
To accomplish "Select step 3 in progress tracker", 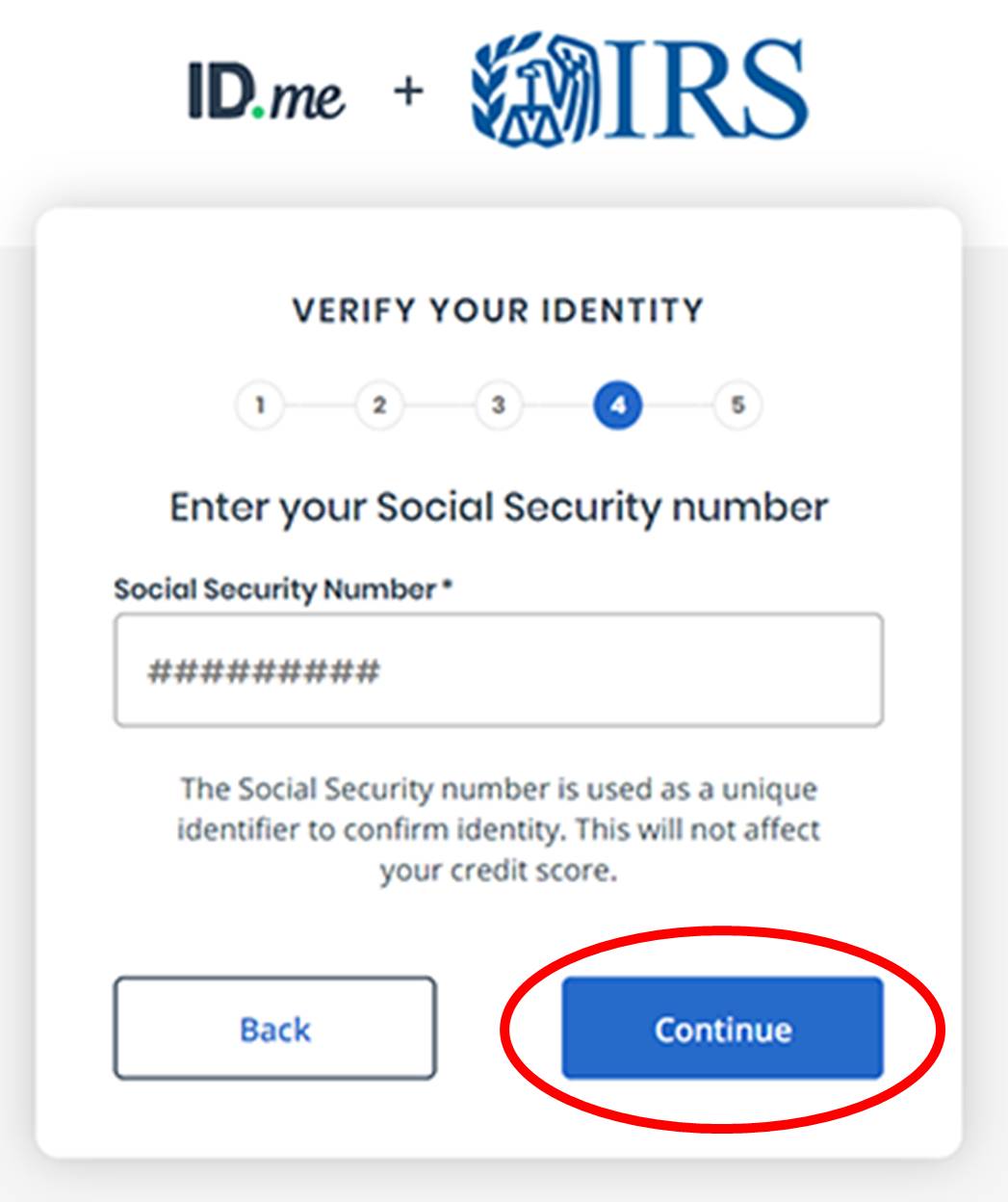I will pos(498,405).
